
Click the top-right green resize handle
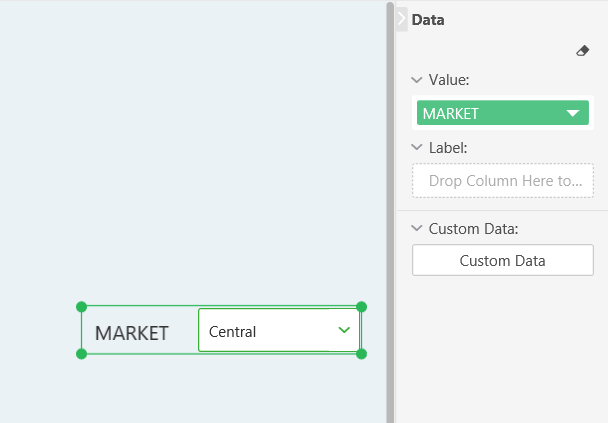pyautogui.click(x=361, y=307)
